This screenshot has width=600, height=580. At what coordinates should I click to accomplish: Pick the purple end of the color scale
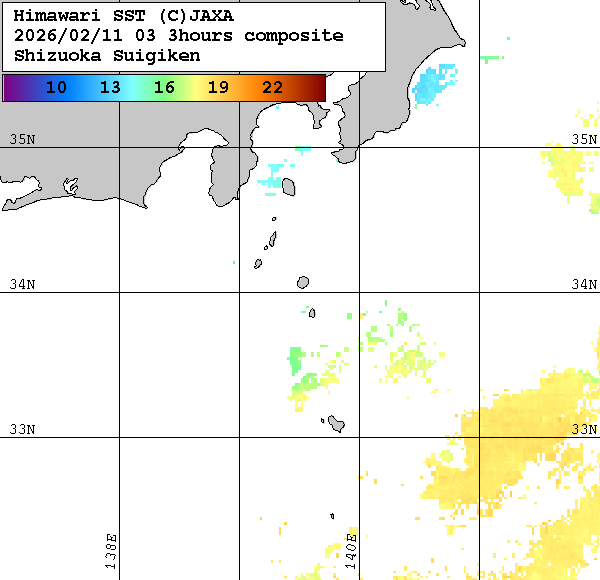pyautogui.click(x=12, y=88)
